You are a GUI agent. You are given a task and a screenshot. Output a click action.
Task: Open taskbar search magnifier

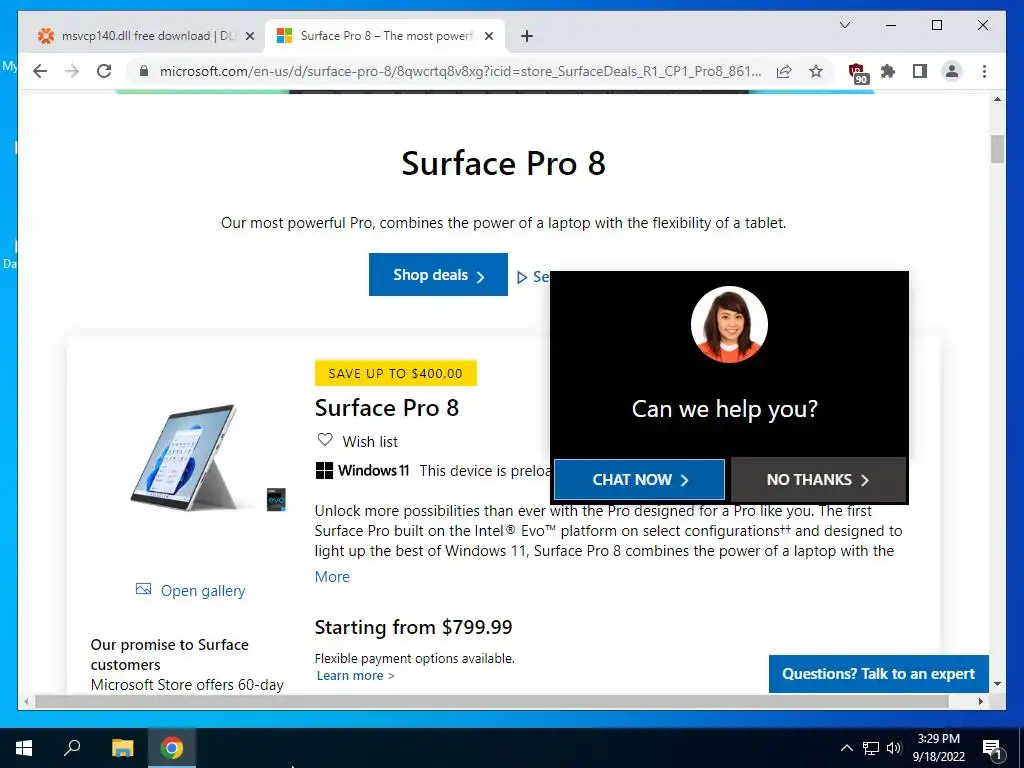[72, 748]
